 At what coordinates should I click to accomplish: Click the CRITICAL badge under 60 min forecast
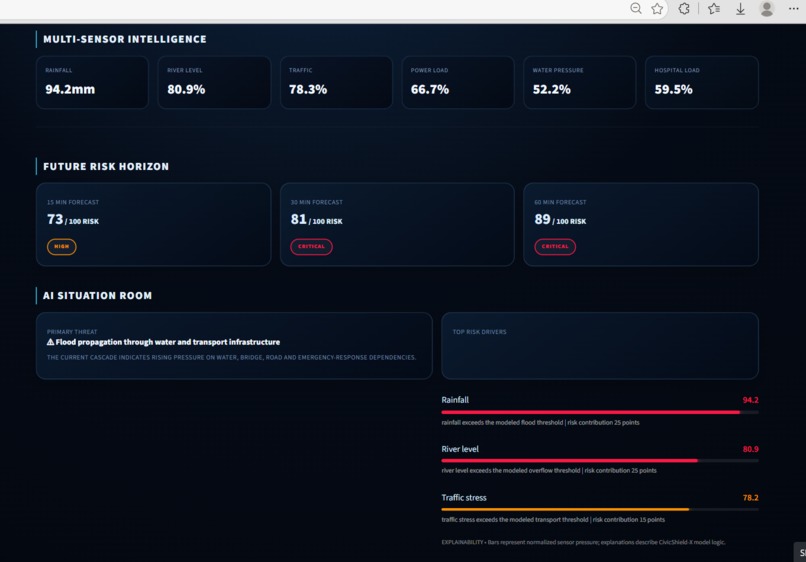click(555, 247)
